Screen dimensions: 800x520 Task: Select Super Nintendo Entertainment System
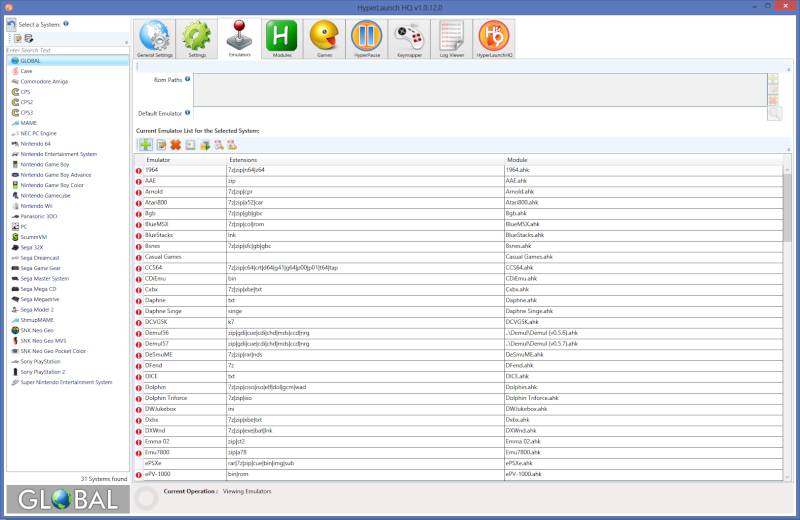[66, 382]
